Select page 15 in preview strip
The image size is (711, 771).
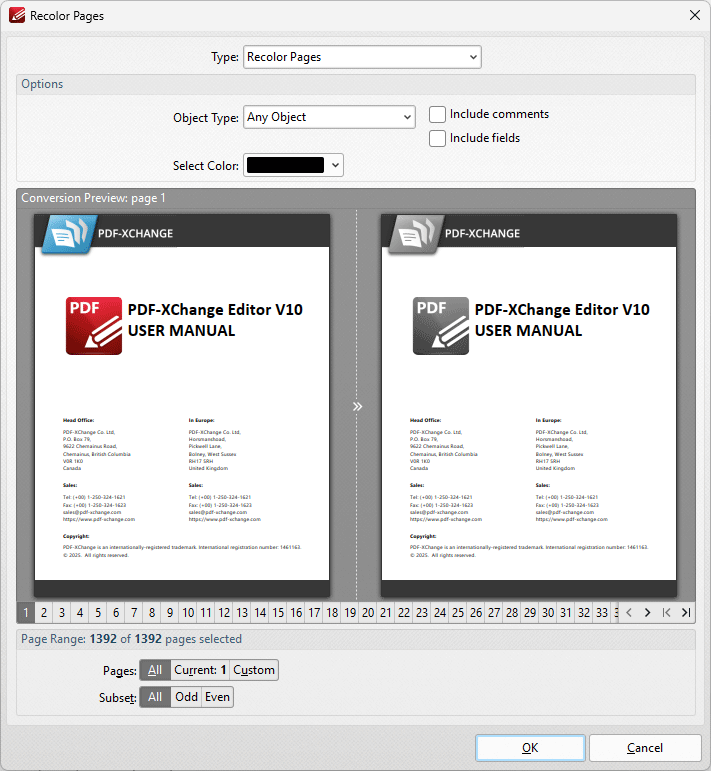click(x=278, y=612)
